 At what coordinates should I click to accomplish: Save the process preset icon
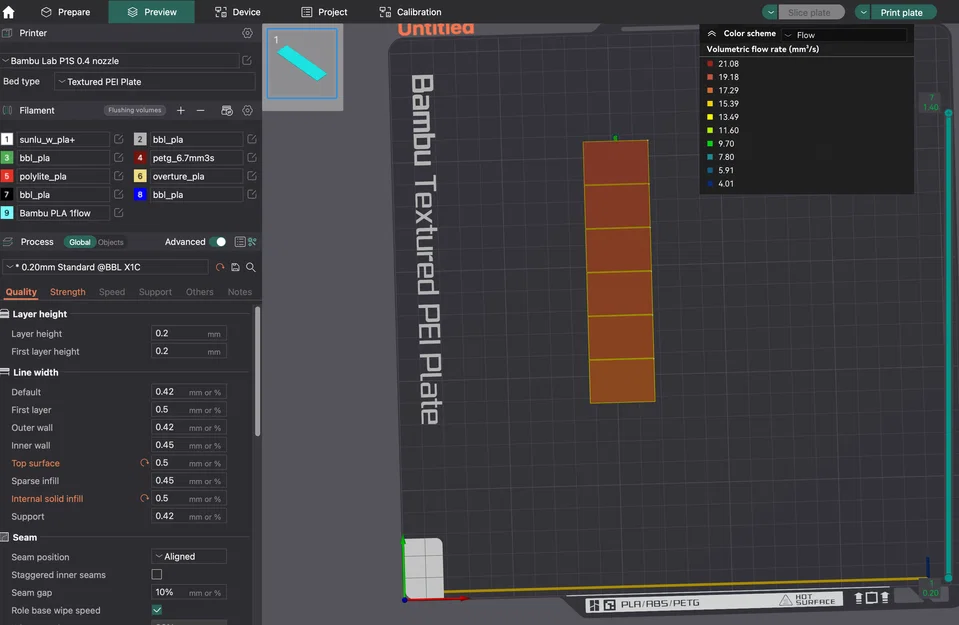(x=235, y=267)
